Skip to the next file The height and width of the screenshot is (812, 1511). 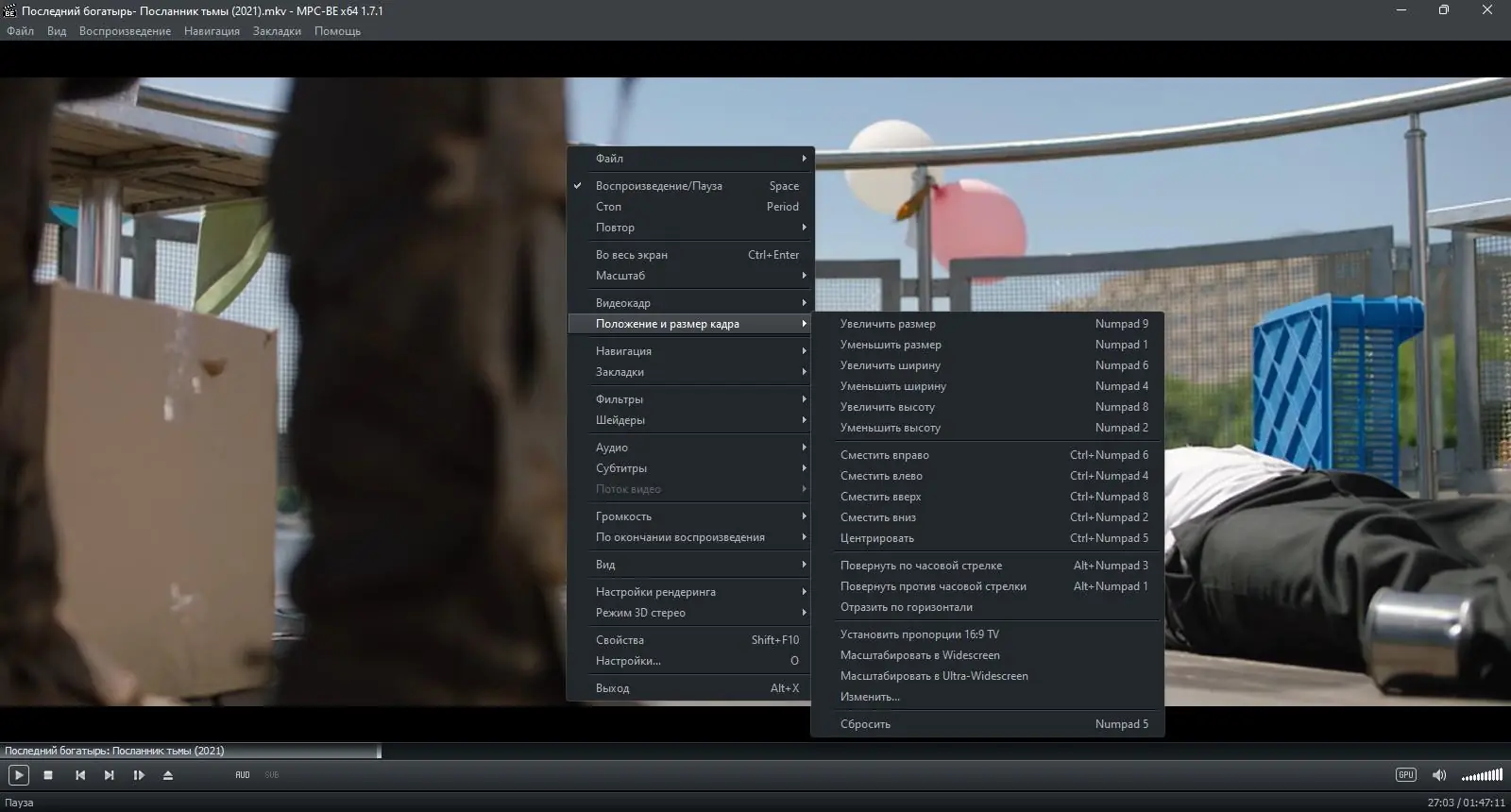[x=110, y=775]
